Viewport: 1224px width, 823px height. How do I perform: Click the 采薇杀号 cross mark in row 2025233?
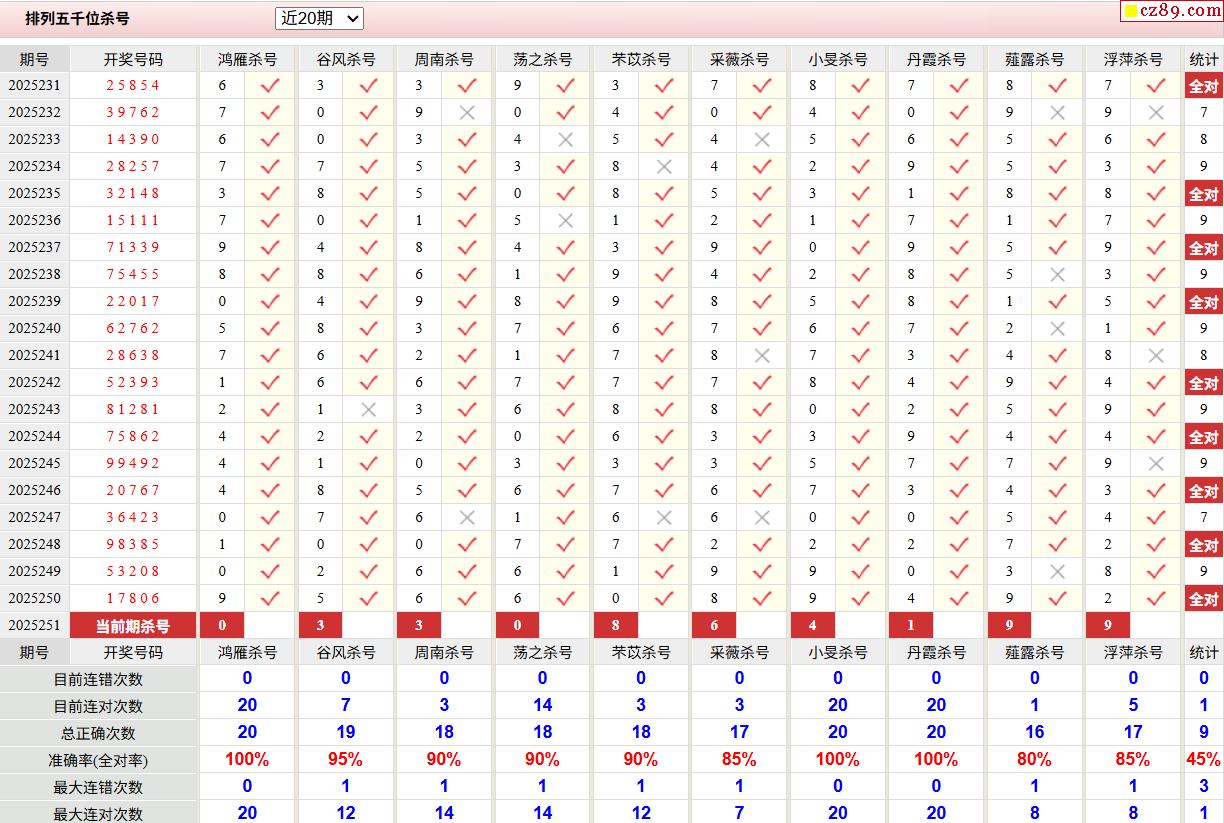tap(762, 140)
